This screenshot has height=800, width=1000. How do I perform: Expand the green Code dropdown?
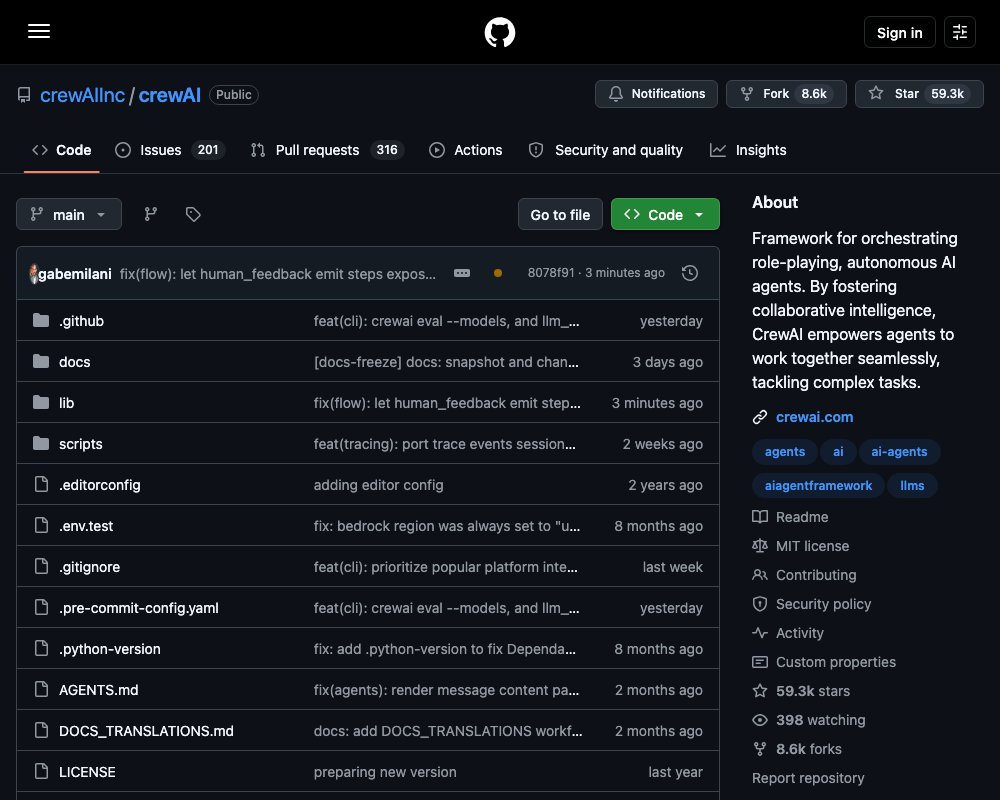665,214
